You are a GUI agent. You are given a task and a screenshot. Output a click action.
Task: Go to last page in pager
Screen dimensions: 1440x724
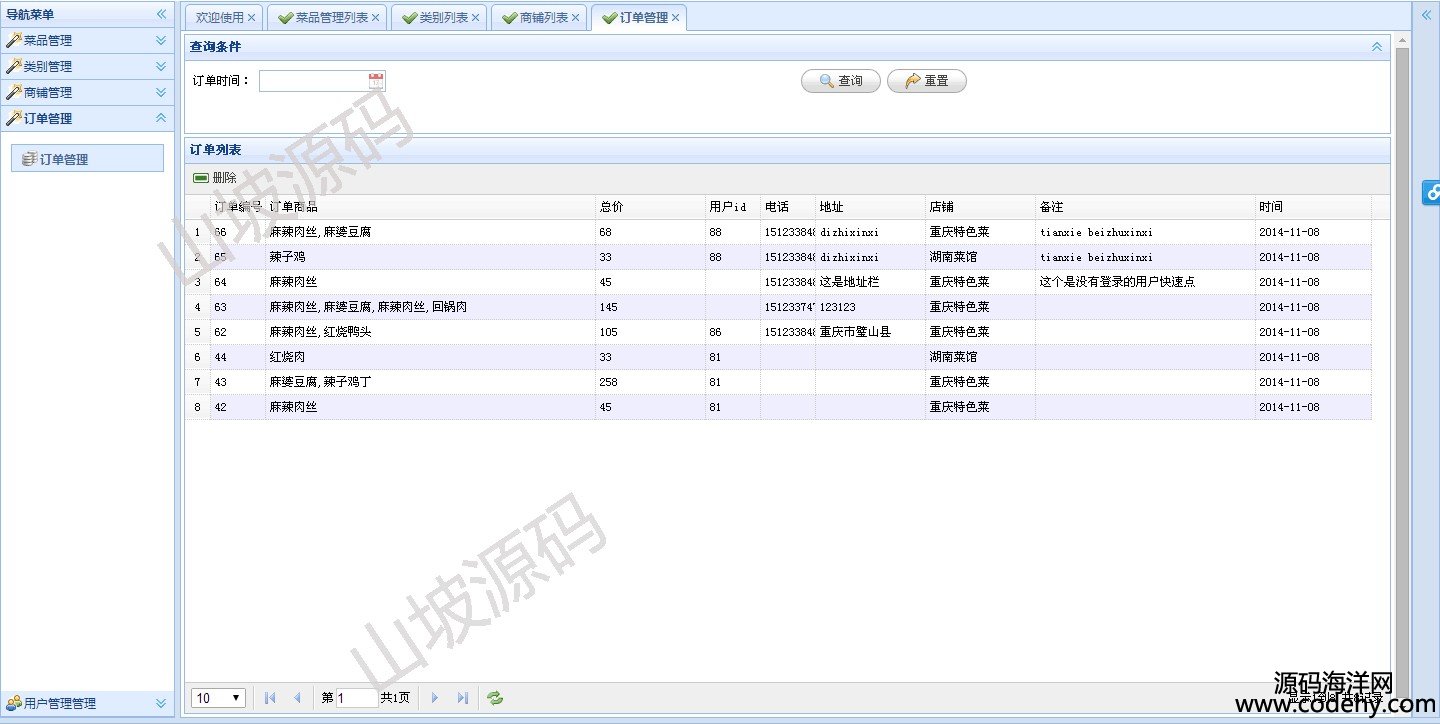462,698
